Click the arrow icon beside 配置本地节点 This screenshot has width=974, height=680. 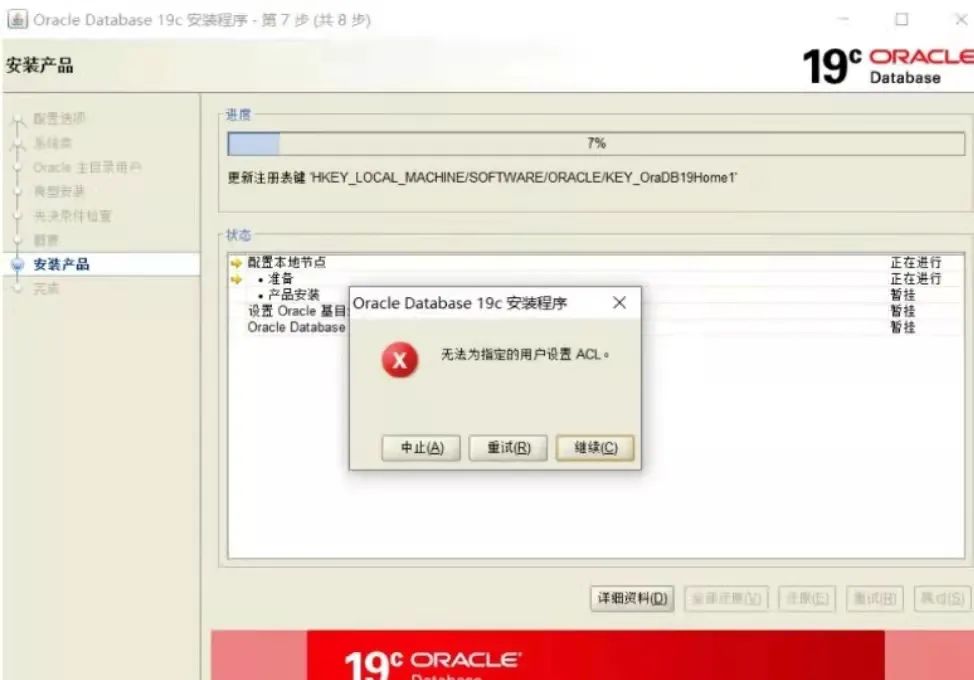(236, 263)
